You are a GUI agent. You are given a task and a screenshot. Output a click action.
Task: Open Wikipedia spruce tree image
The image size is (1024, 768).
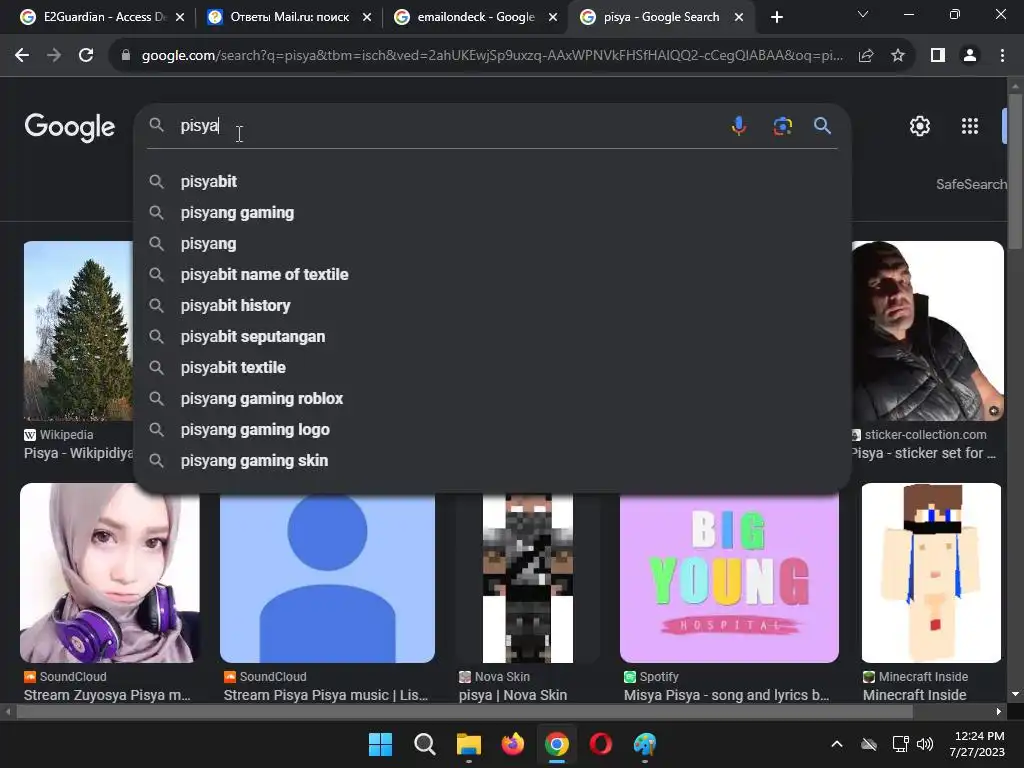[x=78, y=331]
